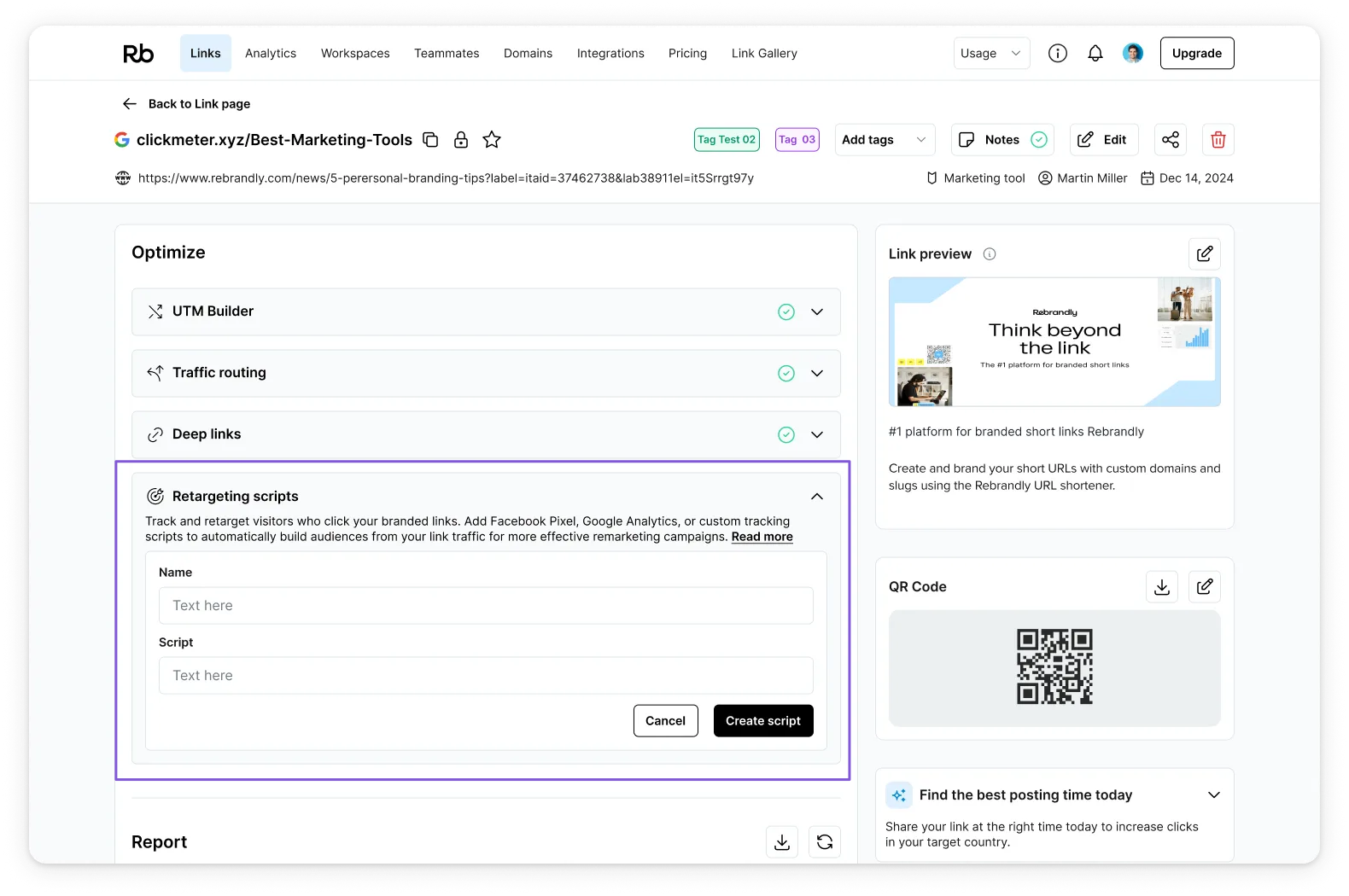The height and width of the screenshot is (896, 1349).
Task: Open the share link icon
Action: (x=1171, y=140)
